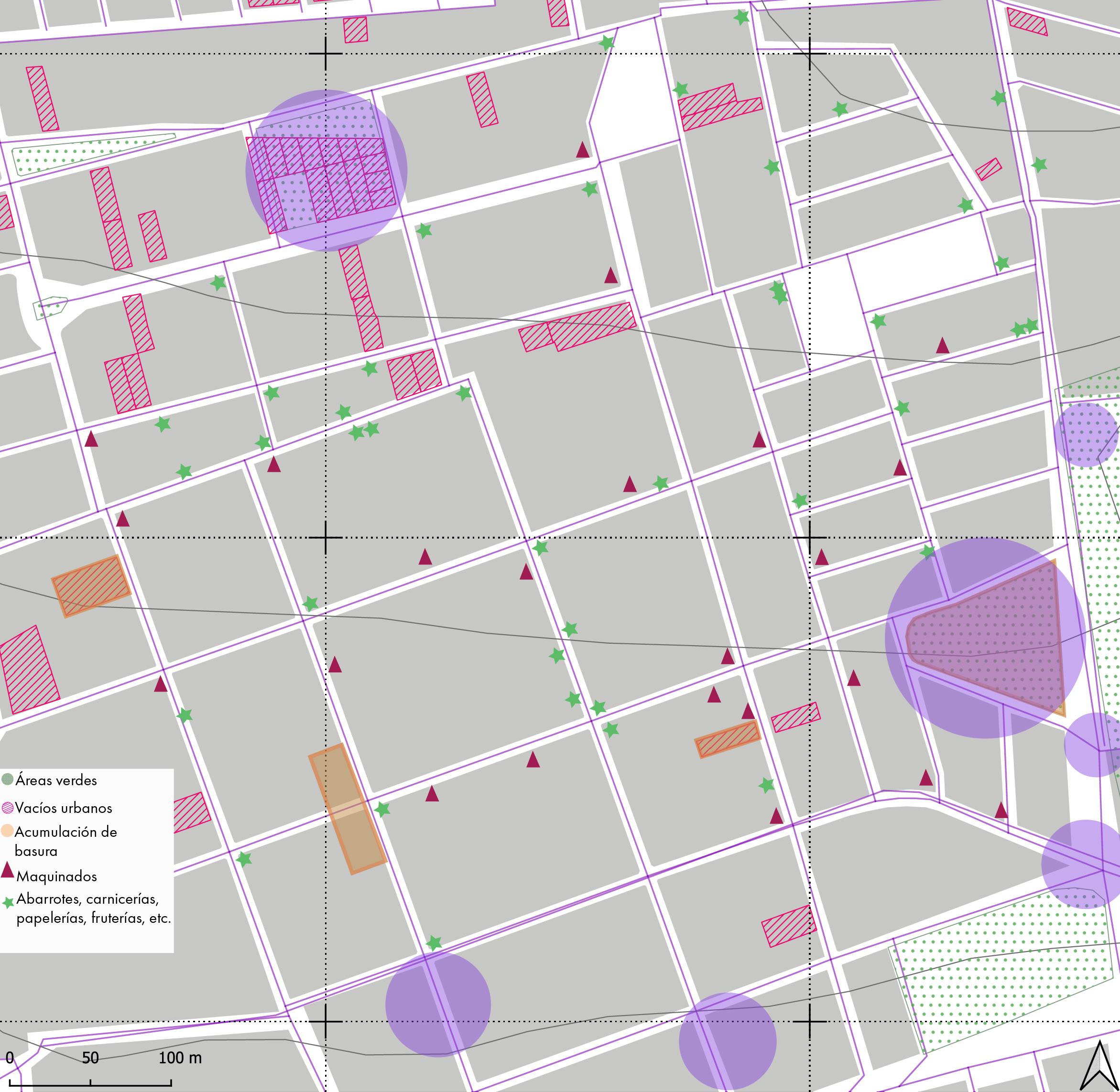The image size is (1120, 1092).
Task: Click the "100 m" scale bar label
Action: pos(180,1058)
